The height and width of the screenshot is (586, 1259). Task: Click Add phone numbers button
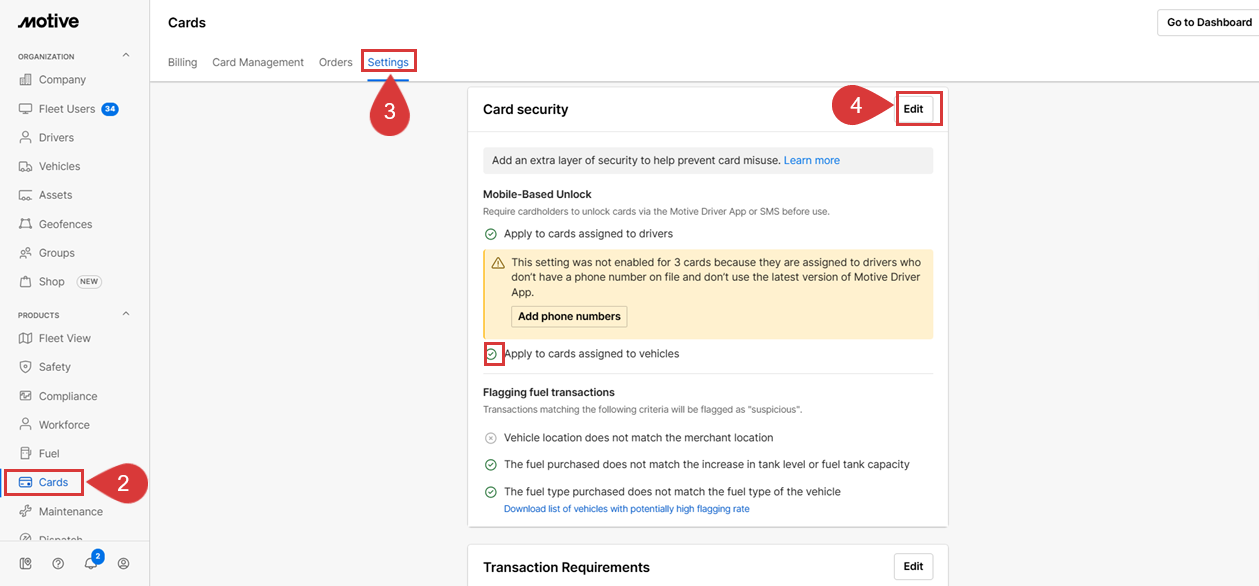point(569,316)
